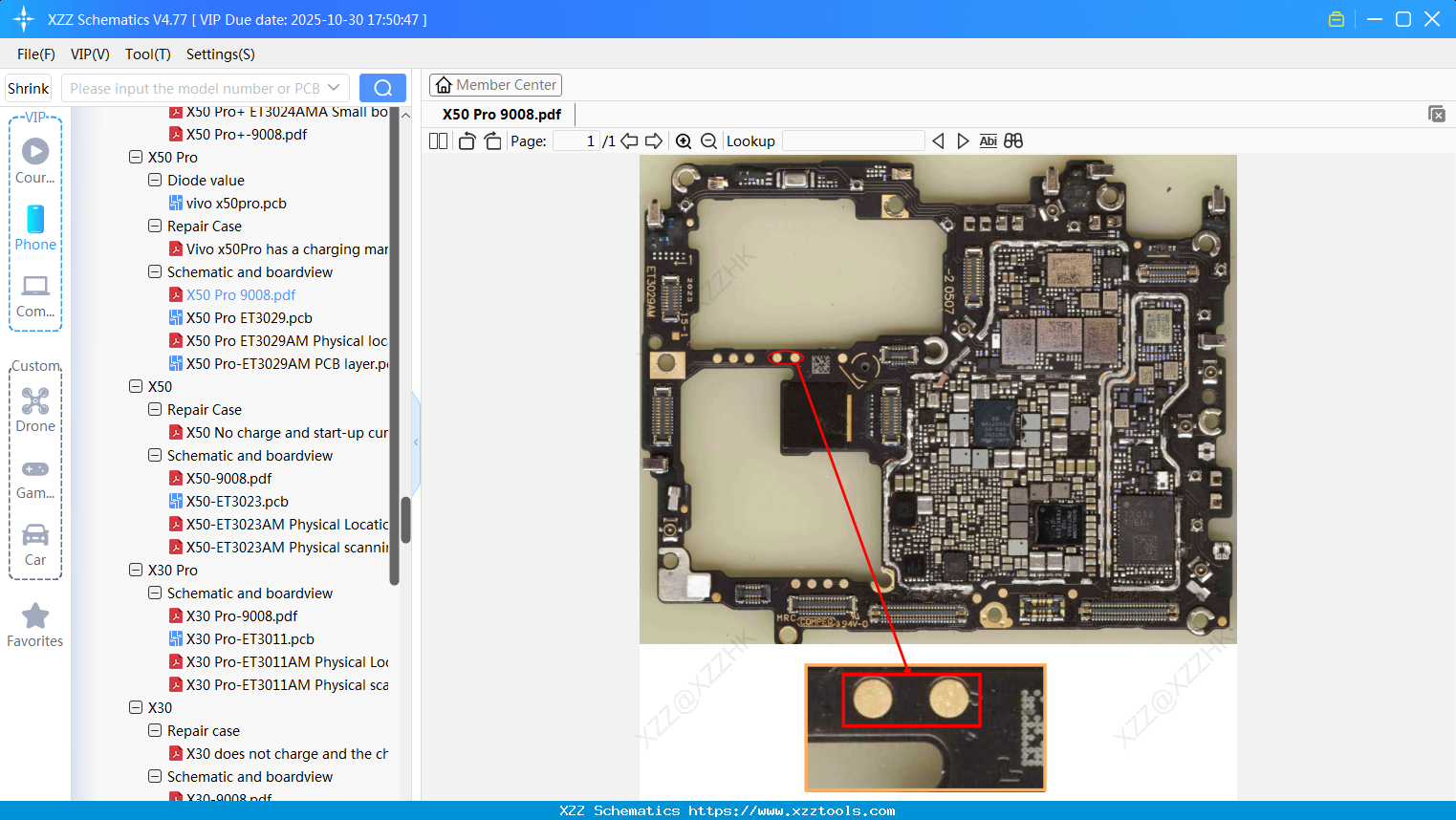
Task: Click the file tree vertical scrollbar thumb
Action: (x=405, y=520)
